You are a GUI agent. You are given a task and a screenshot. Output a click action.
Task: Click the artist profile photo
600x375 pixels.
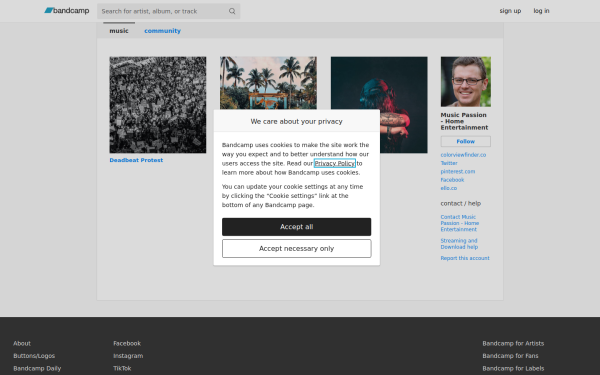click(466, 82)
